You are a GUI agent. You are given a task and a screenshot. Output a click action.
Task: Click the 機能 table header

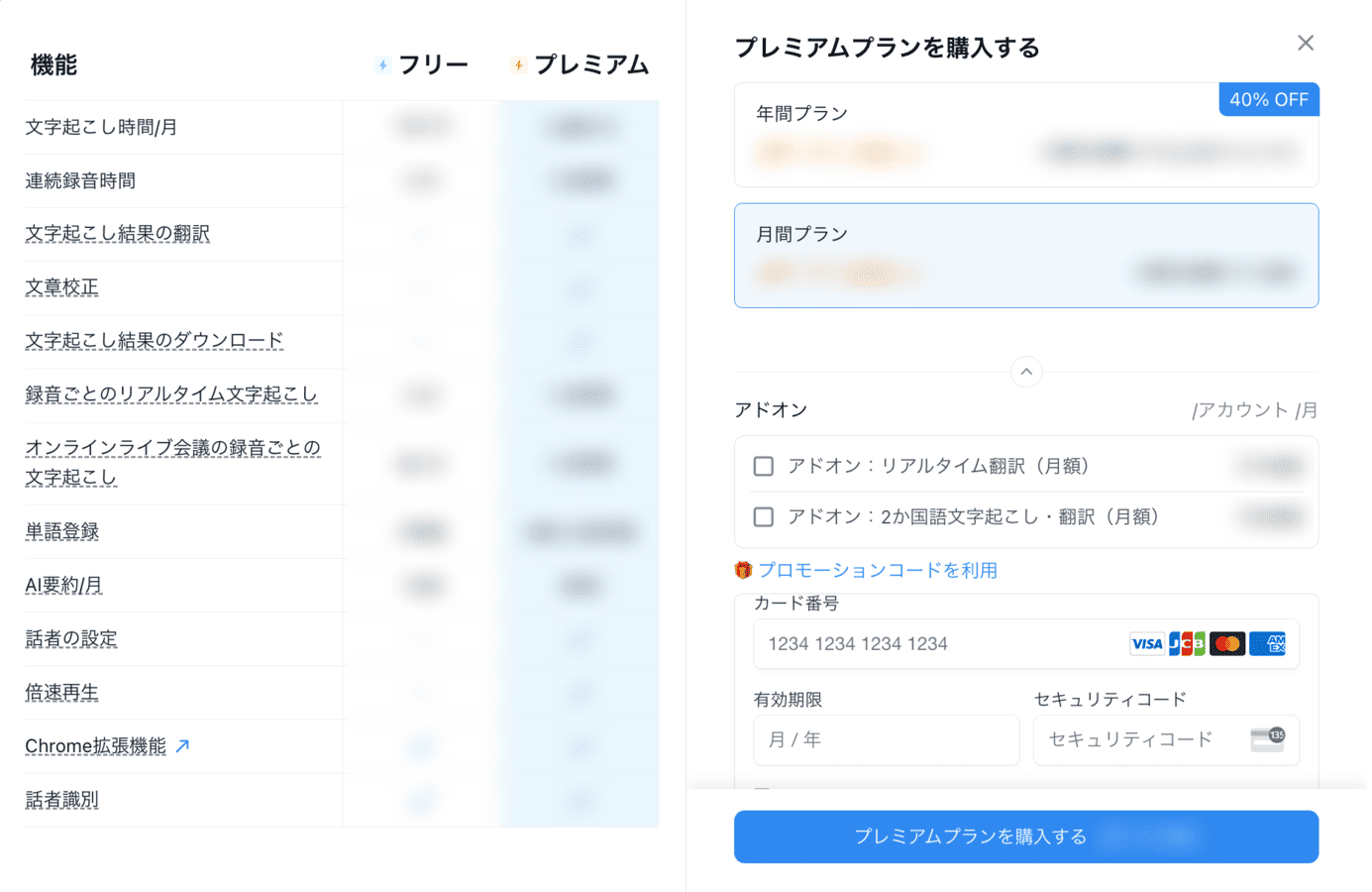click(53, 65)
